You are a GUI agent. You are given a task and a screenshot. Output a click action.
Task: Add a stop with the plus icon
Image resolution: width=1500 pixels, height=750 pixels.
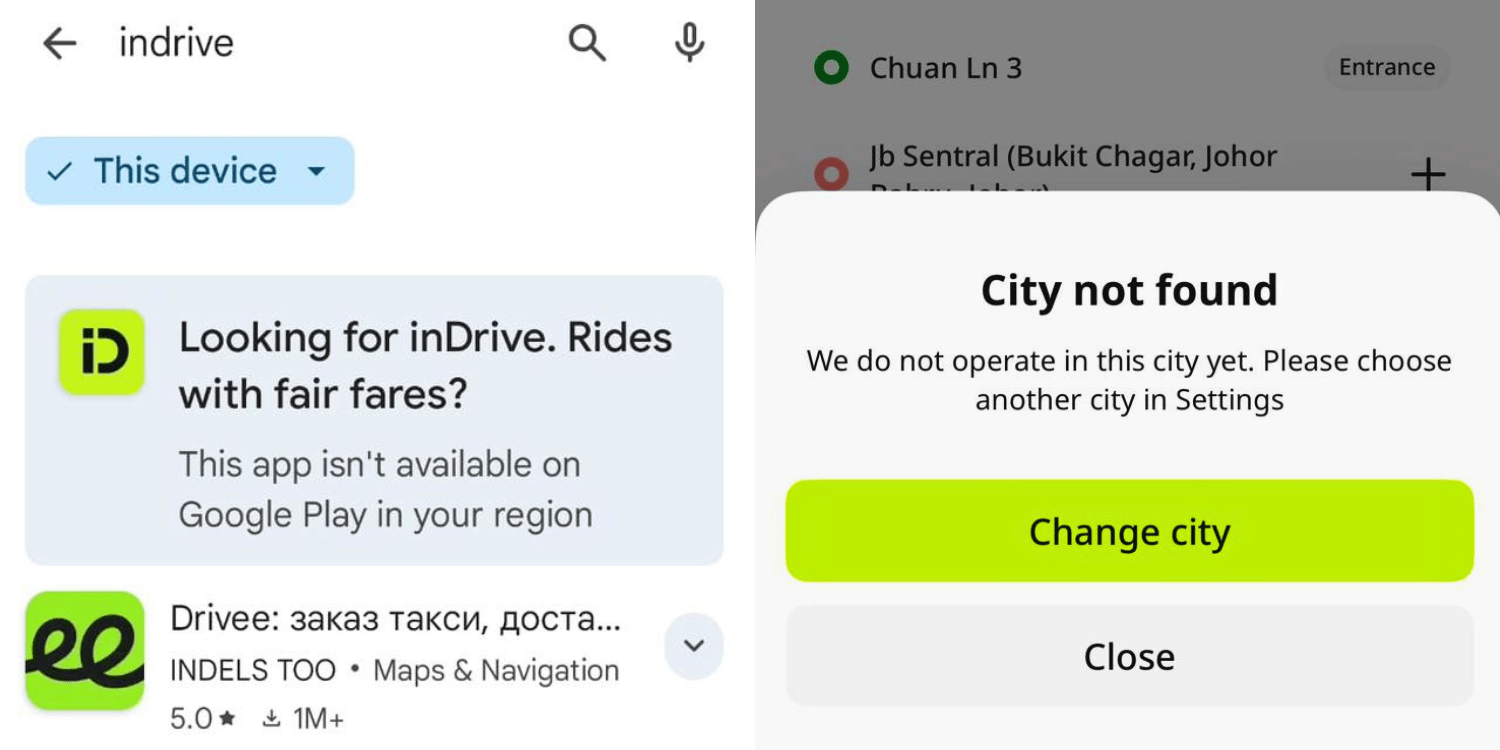coord(1428,174)
